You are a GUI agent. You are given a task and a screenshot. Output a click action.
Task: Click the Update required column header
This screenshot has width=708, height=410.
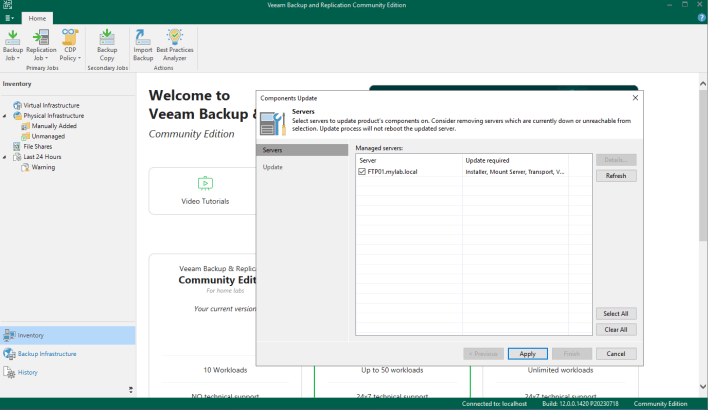(515, 160)
